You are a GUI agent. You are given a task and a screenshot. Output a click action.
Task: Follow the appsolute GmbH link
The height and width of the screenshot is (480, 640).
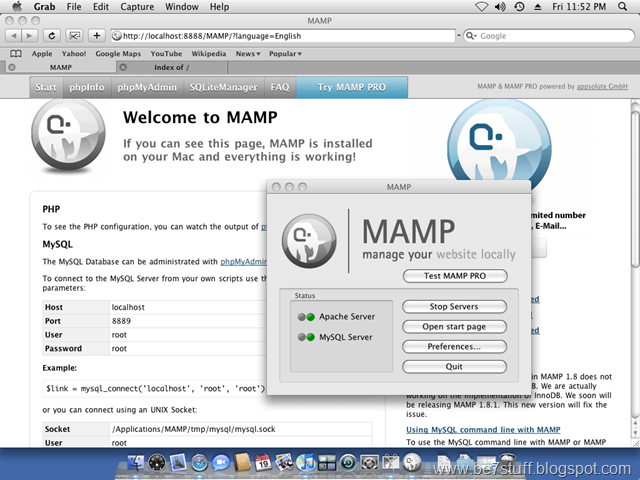[602, 87]
